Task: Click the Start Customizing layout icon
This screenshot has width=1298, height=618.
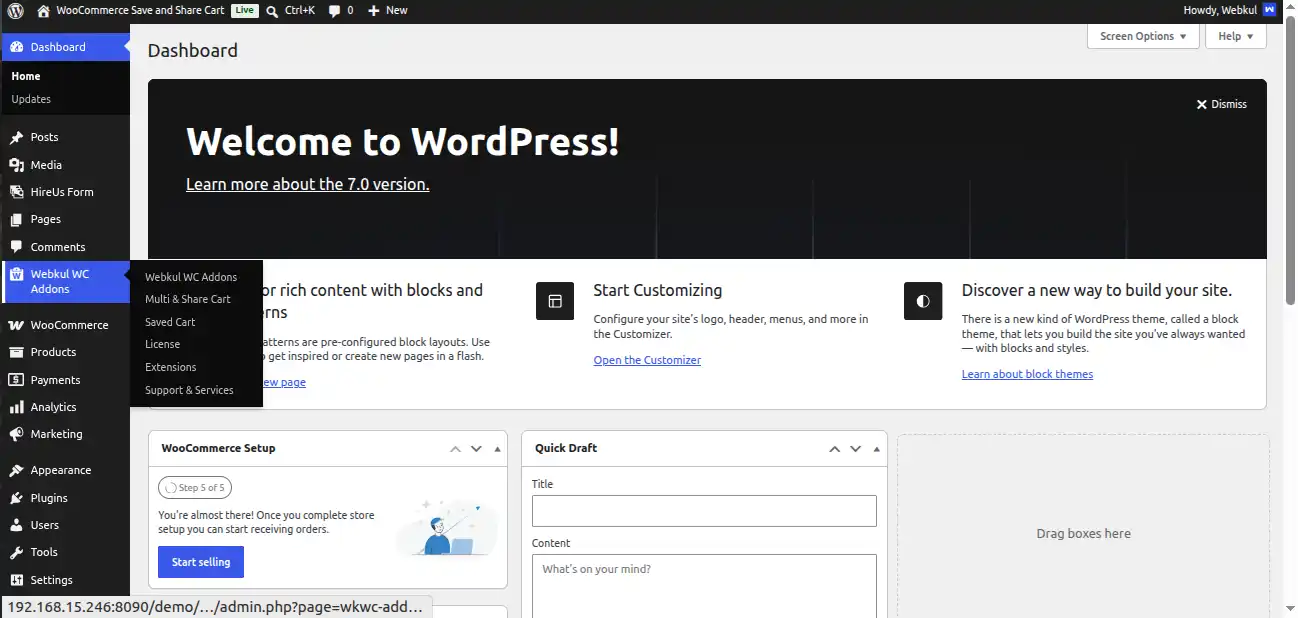Action: (555, 301)
